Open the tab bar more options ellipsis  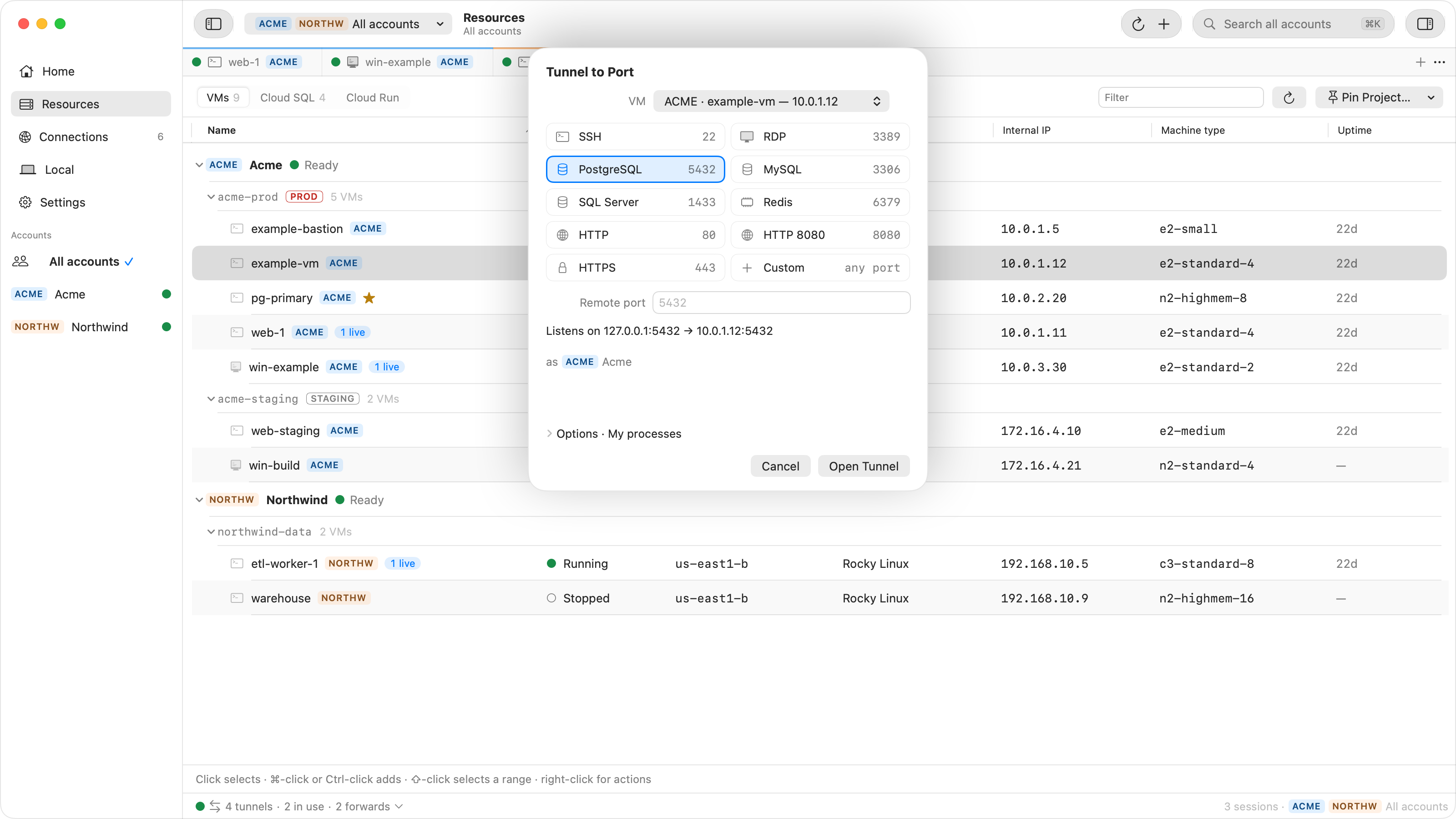(1440, 62)
